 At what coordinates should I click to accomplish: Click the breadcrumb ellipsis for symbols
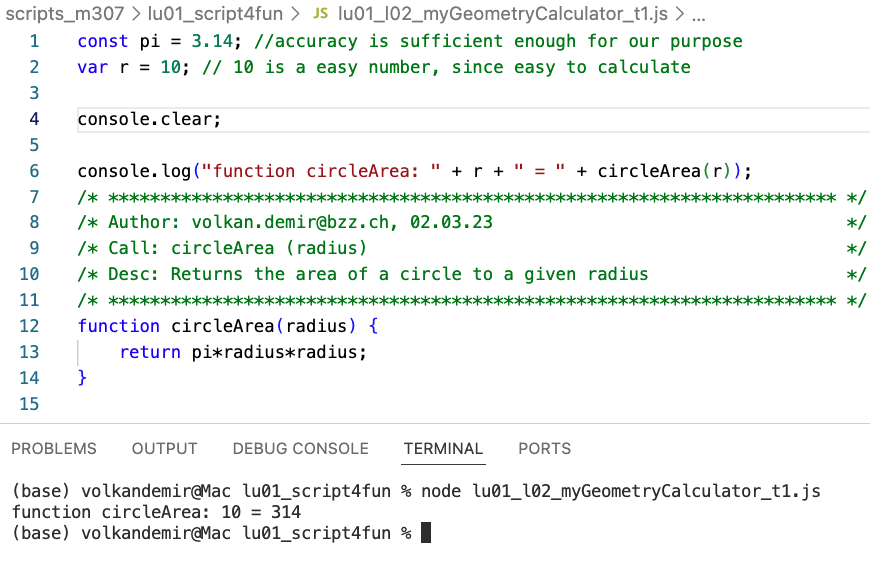click(698, 15)
